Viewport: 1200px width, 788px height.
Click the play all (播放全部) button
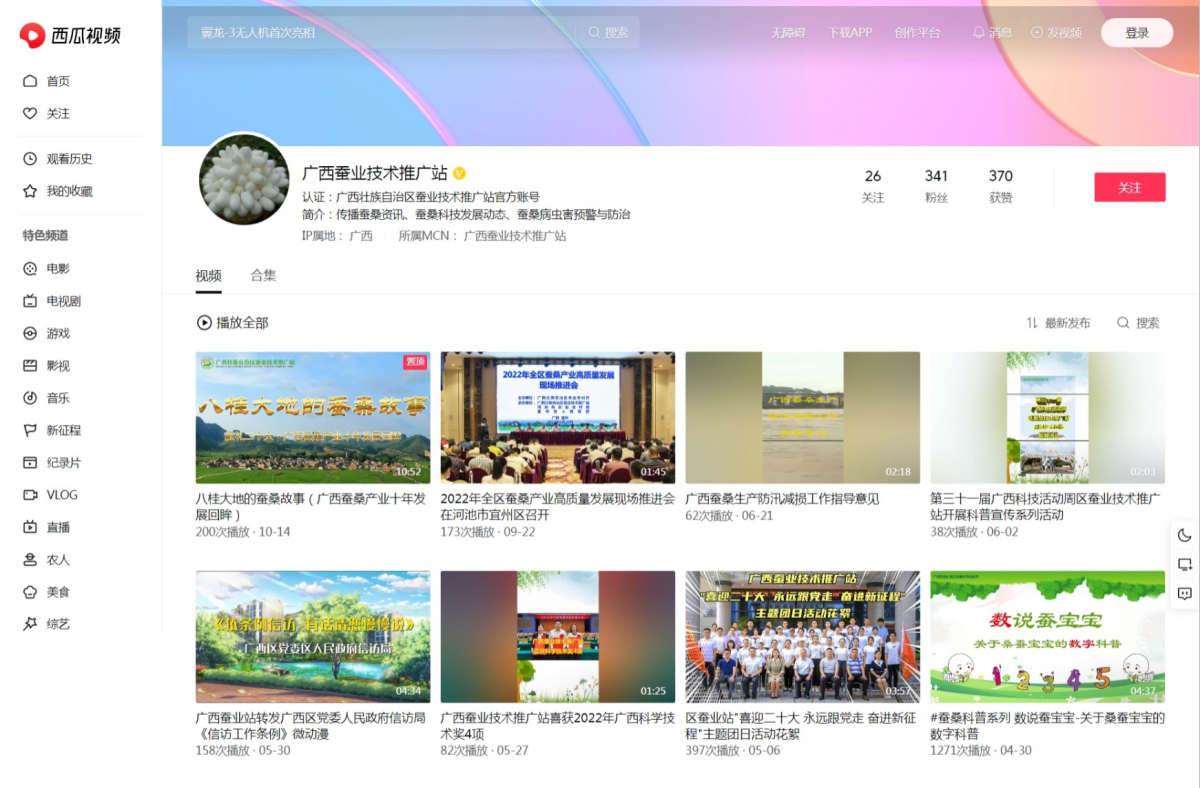tap(232, 323)
